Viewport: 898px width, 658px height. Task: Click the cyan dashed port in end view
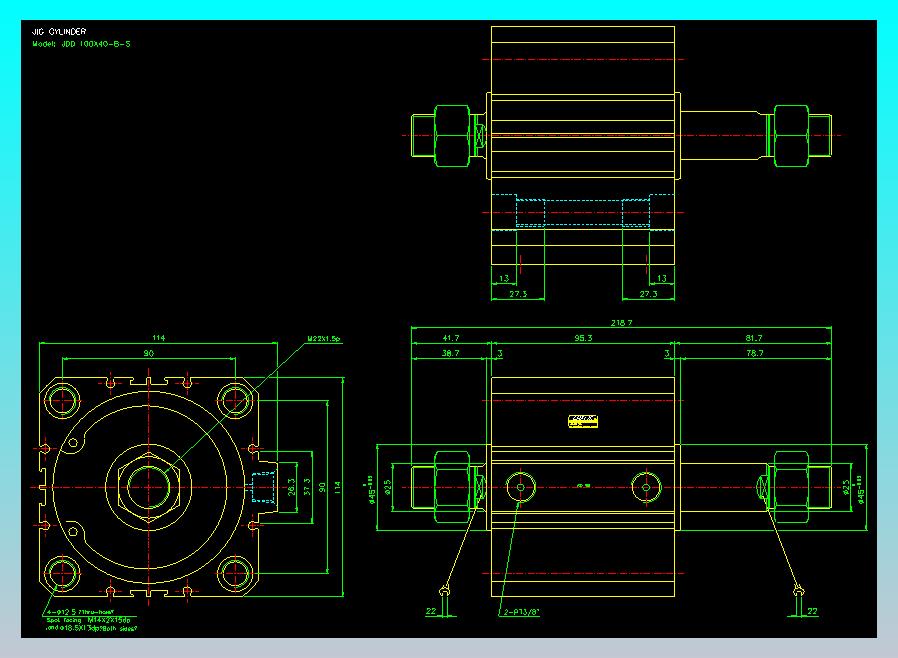pos(264,487)
